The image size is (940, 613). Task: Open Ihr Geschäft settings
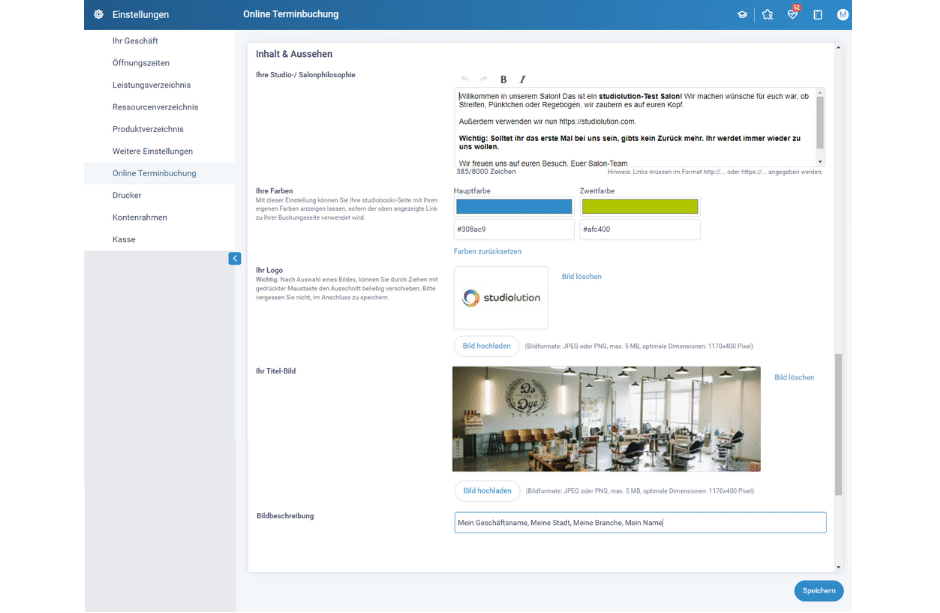135,41
